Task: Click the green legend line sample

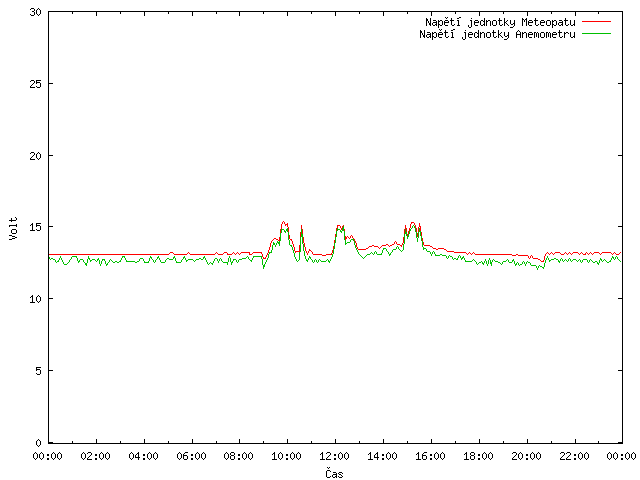Action: point(596,33)
